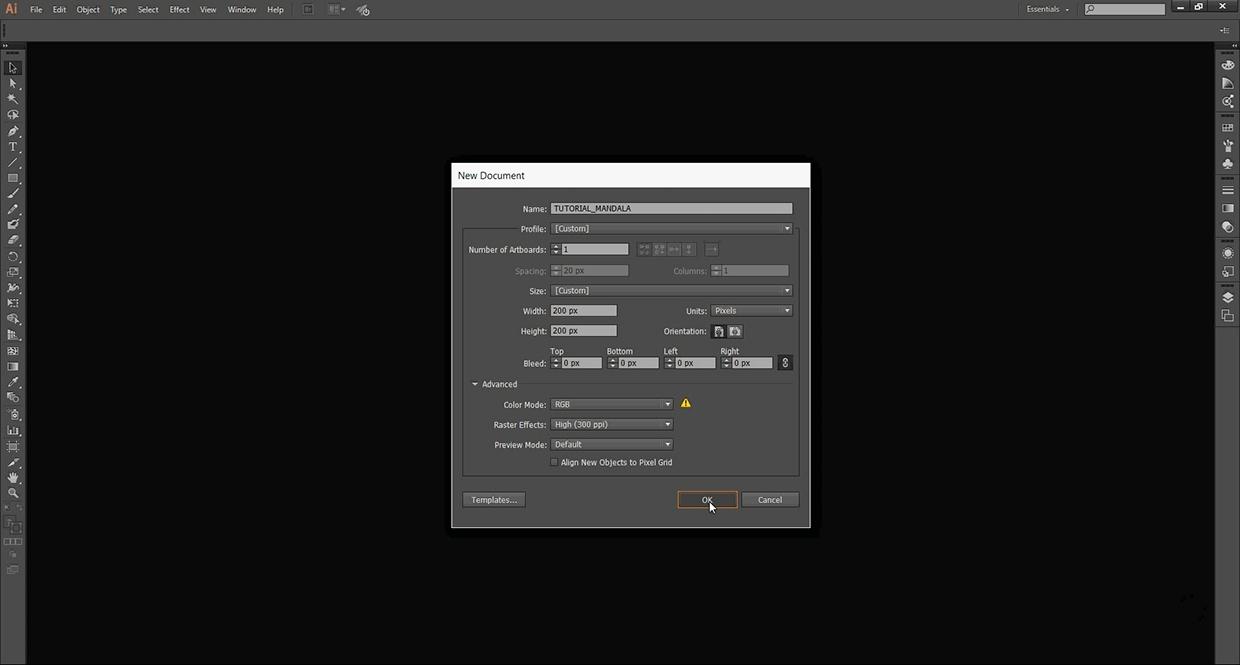
Task: Click the Height input field
Action: pyautogui.click(x=584, y=331)
